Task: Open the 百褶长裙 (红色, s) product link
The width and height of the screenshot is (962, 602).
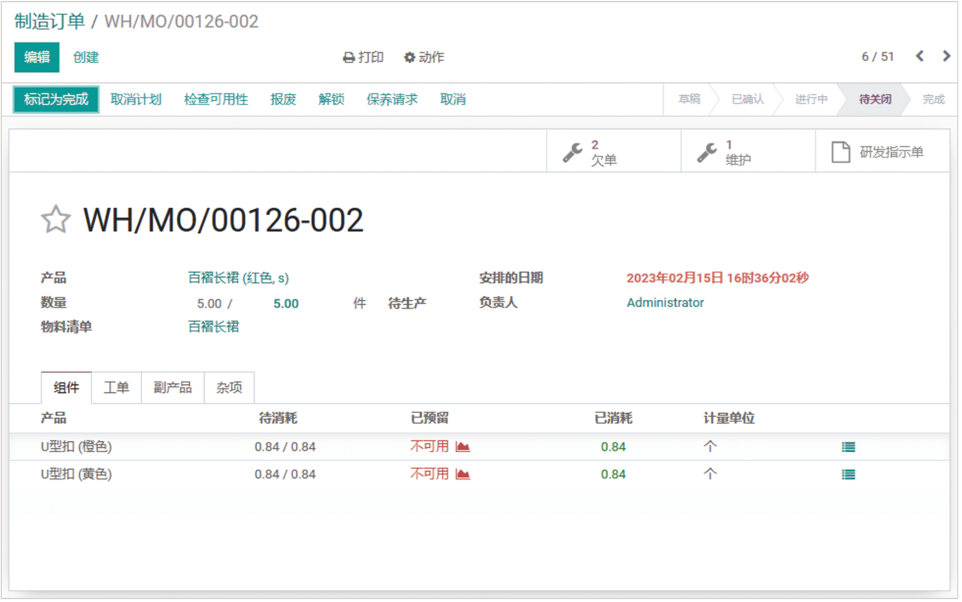Action: point(238,278)
